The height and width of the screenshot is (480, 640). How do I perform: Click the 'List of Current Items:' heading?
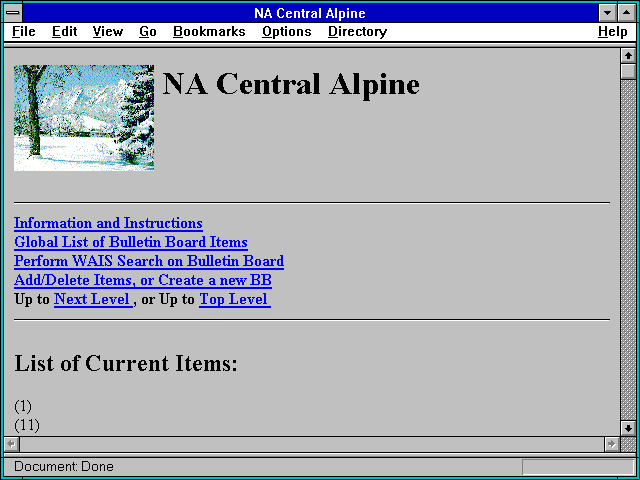click(126, 363)
